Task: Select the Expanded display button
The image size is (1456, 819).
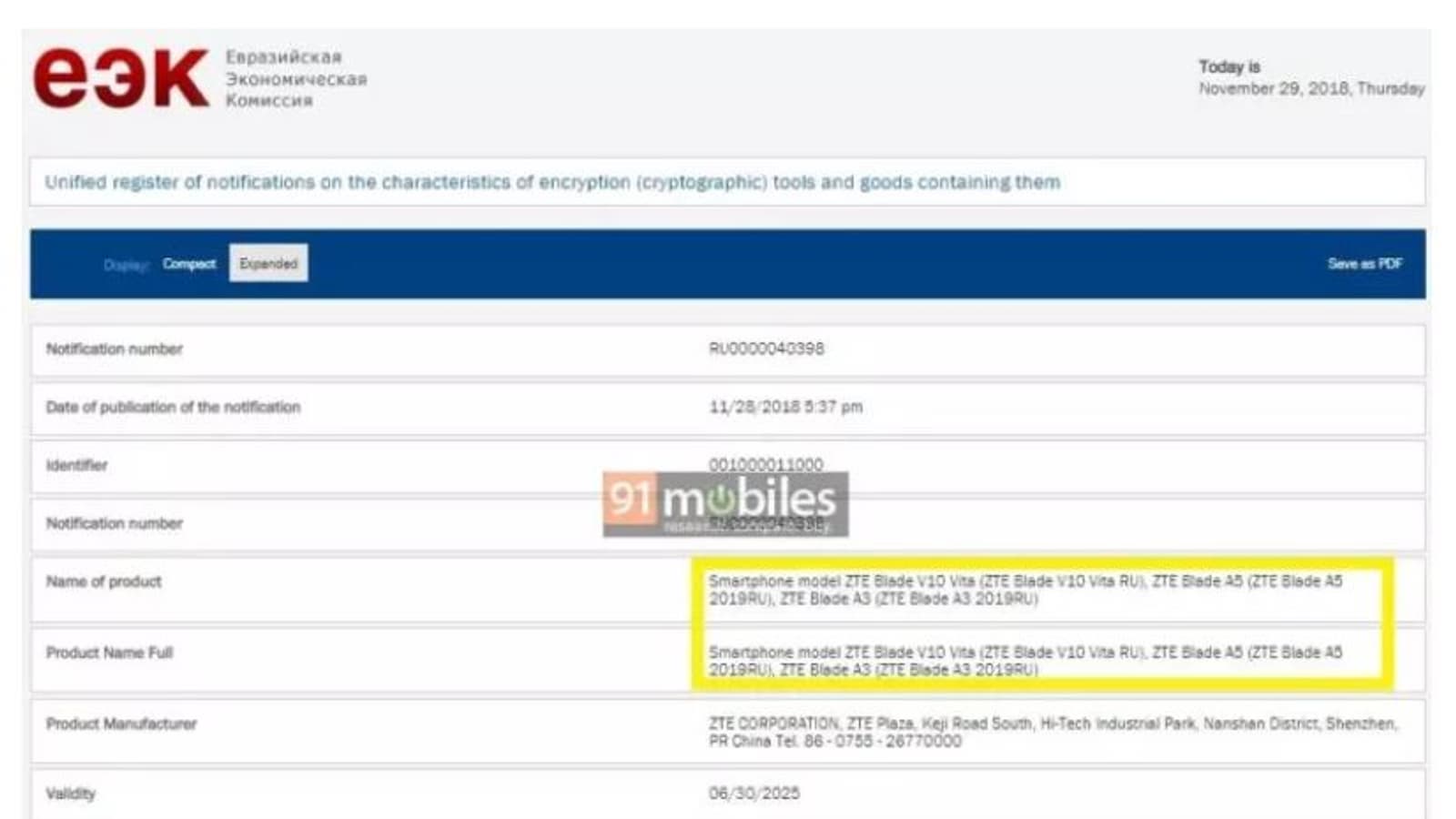Action: point(268,263)
